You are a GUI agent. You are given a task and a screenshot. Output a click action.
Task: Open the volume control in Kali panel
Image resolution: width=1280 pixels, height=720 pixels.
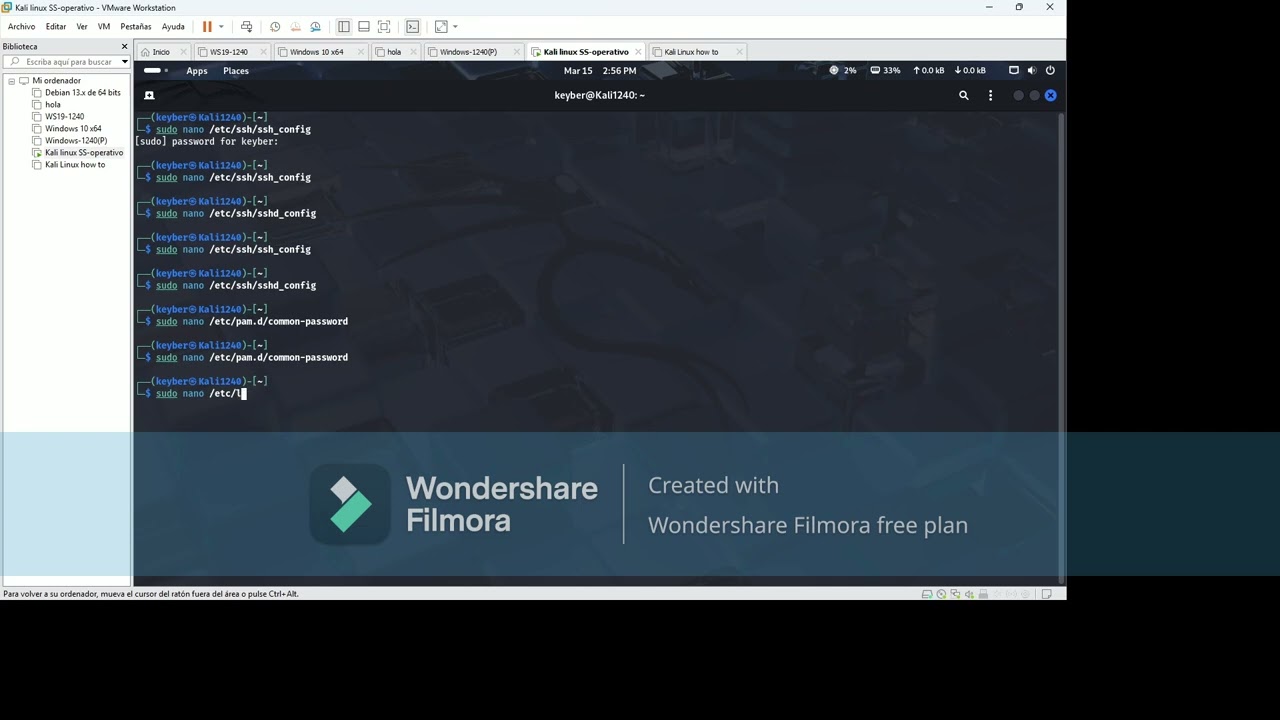(x=1032, y=71)
